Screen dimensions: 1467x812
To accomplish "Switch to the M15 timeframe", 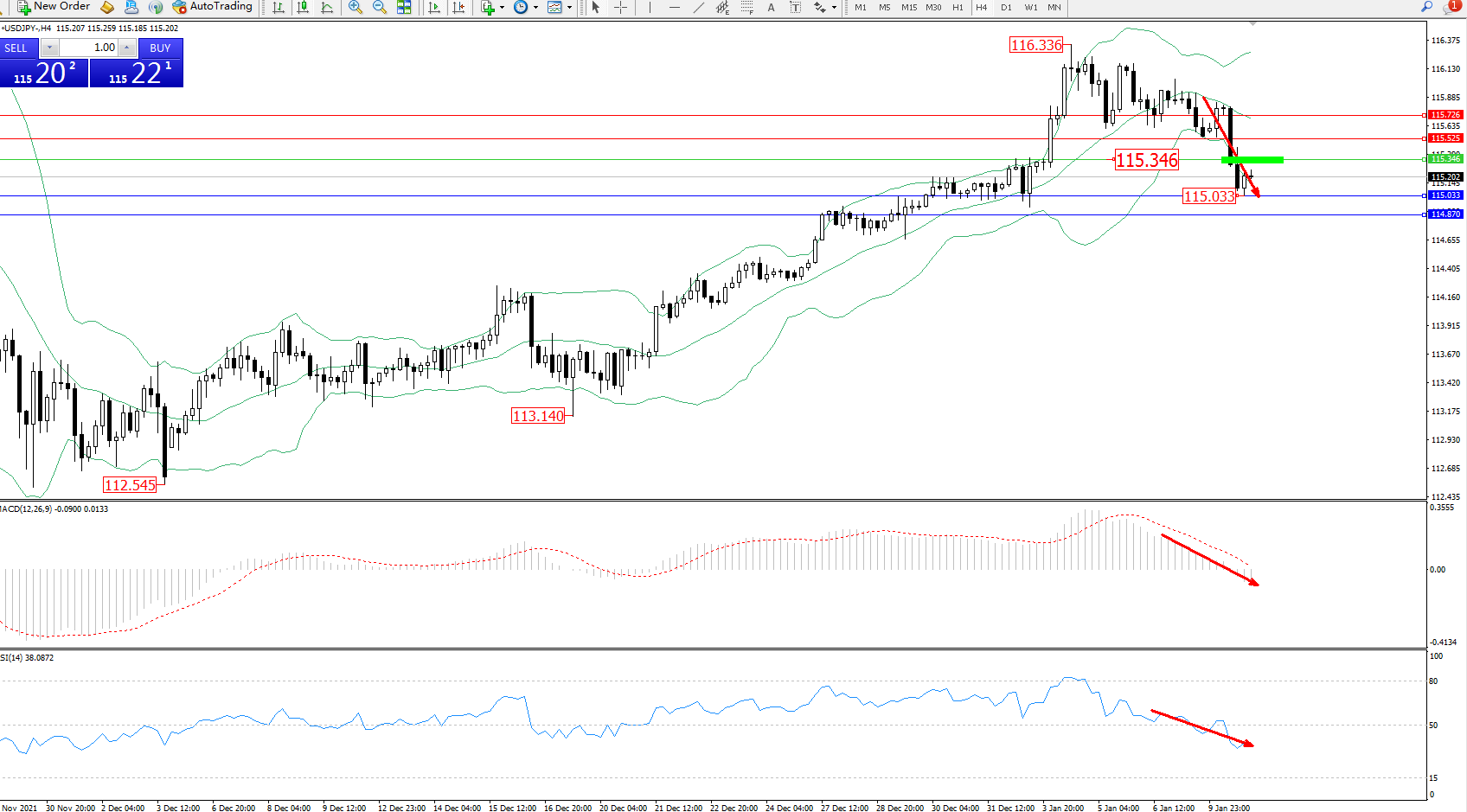I will (908, 7).
